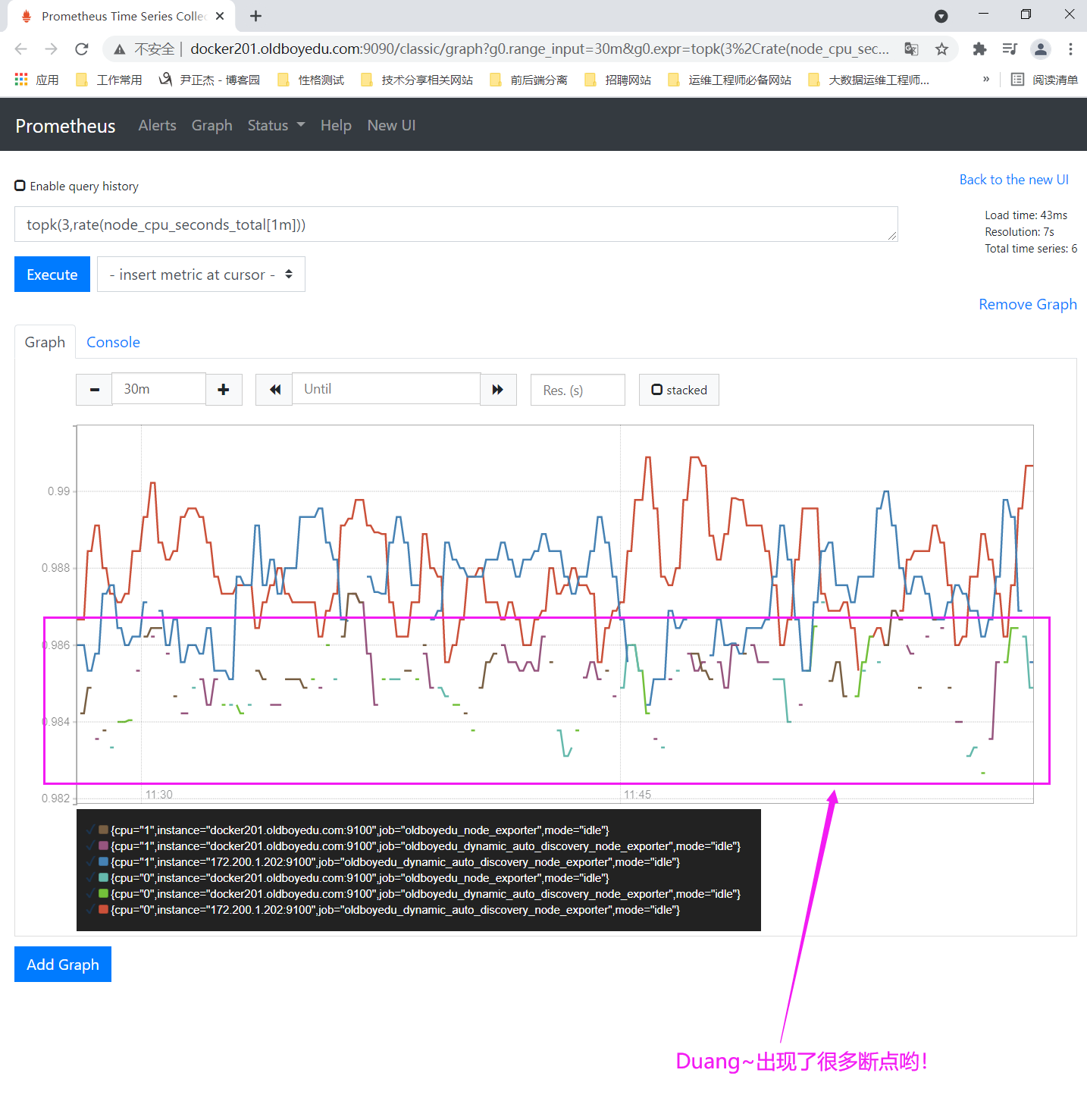Open the 性格测试 bookmark folder
1087x1120 pixels.
[x=311, y=80]
